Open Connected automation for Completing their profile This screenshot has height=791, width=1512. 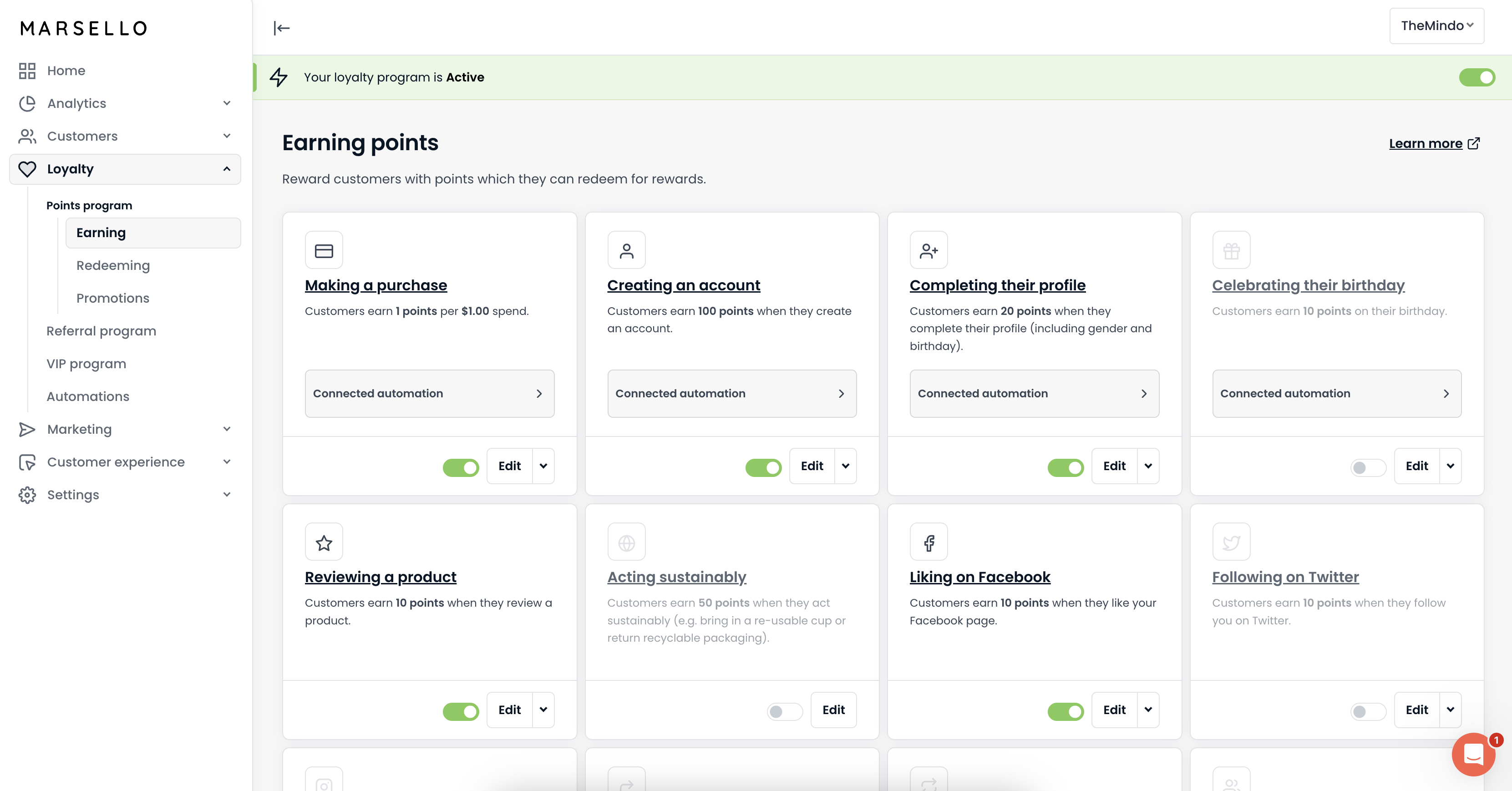1034,394
